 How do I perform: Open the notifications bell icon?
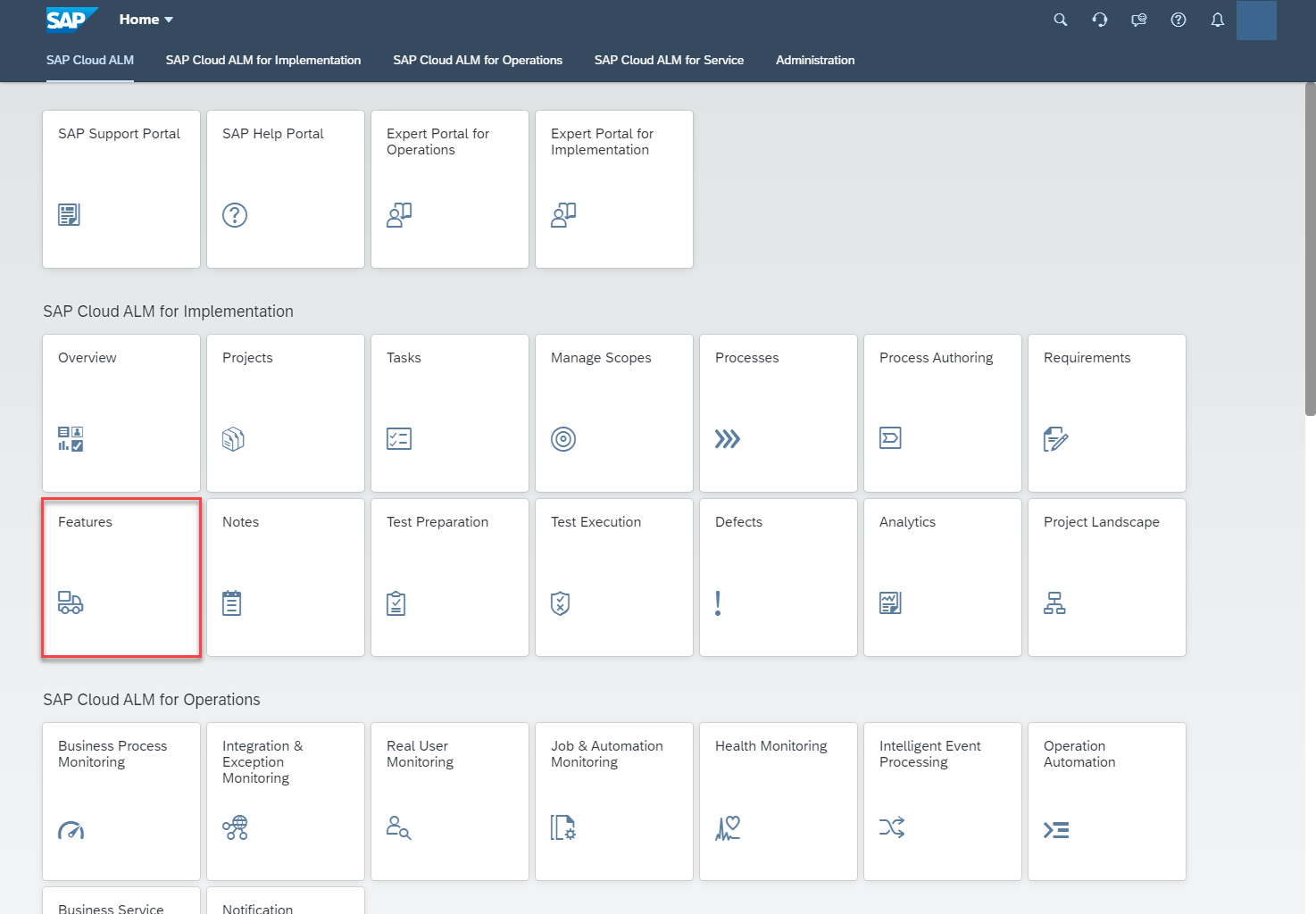[1217, 19]
